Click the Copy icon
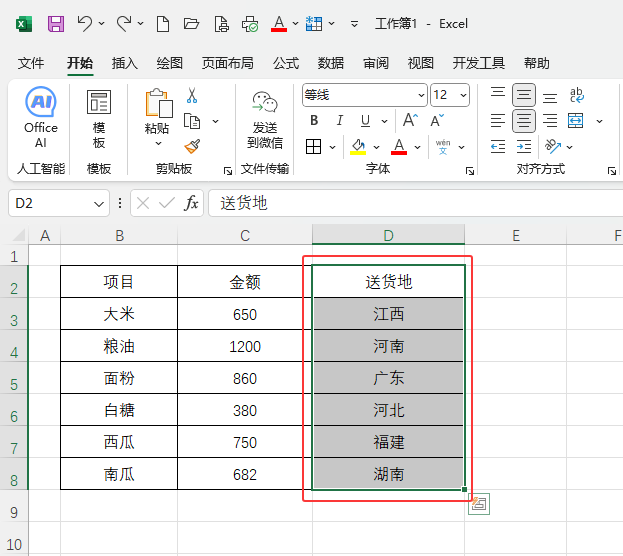This screenshot has width=623, height=556. [192, 121]
